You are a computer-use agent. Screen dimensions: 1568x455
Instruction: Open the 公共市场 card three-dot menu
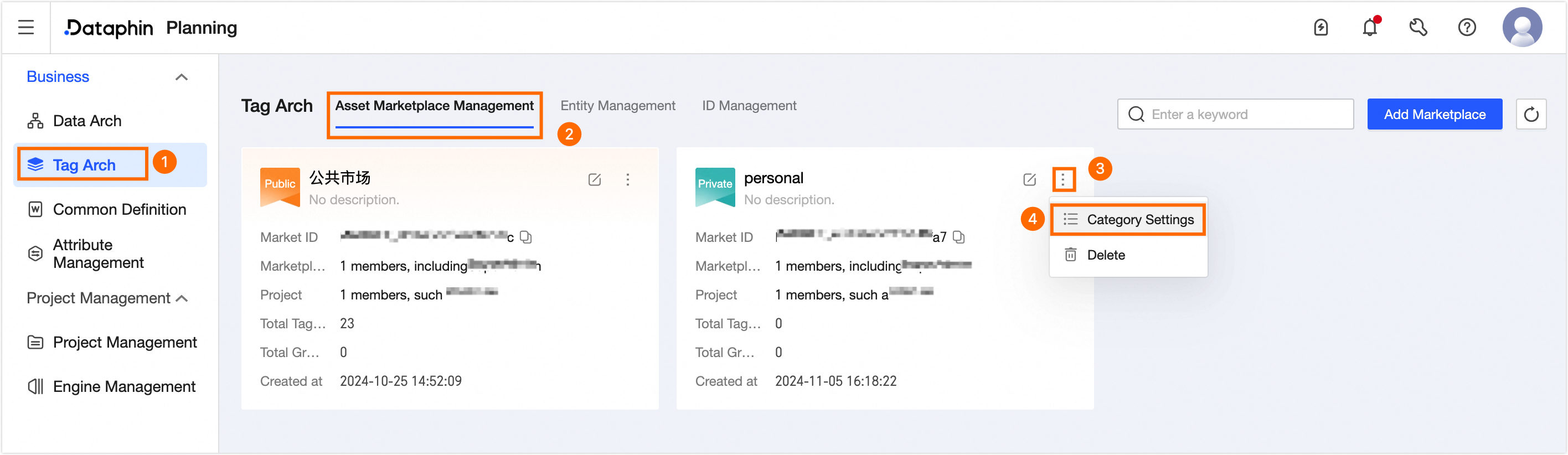click(x=627, y=179)
